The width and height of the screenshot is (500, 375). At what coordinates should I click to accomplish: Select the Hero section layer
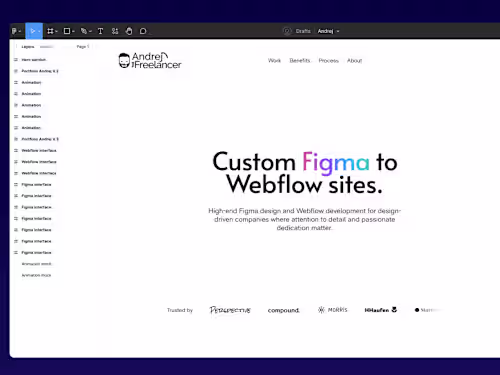point(33,60)
